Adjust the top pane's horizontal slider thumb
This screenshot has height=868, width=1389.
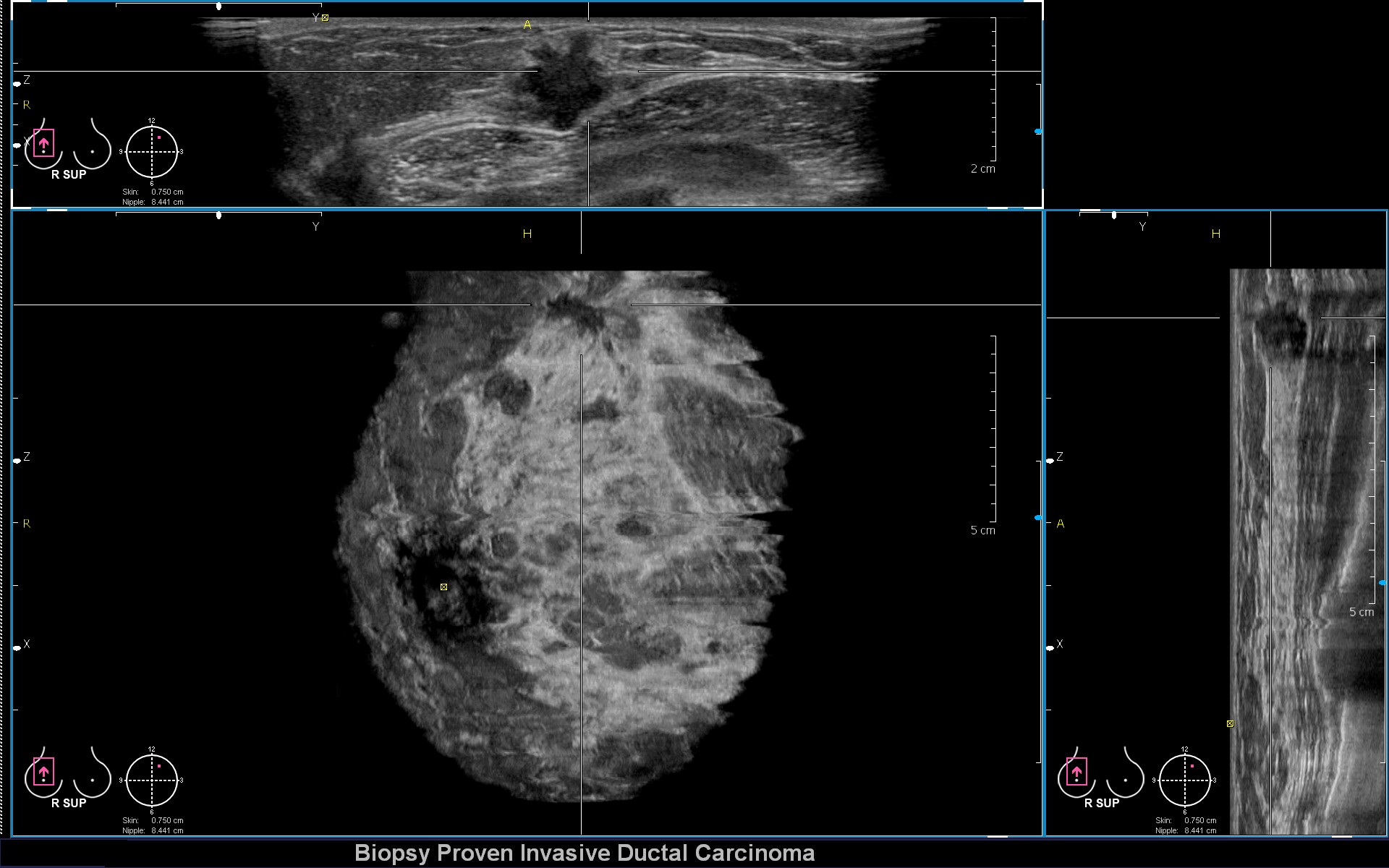coord(218,7)
